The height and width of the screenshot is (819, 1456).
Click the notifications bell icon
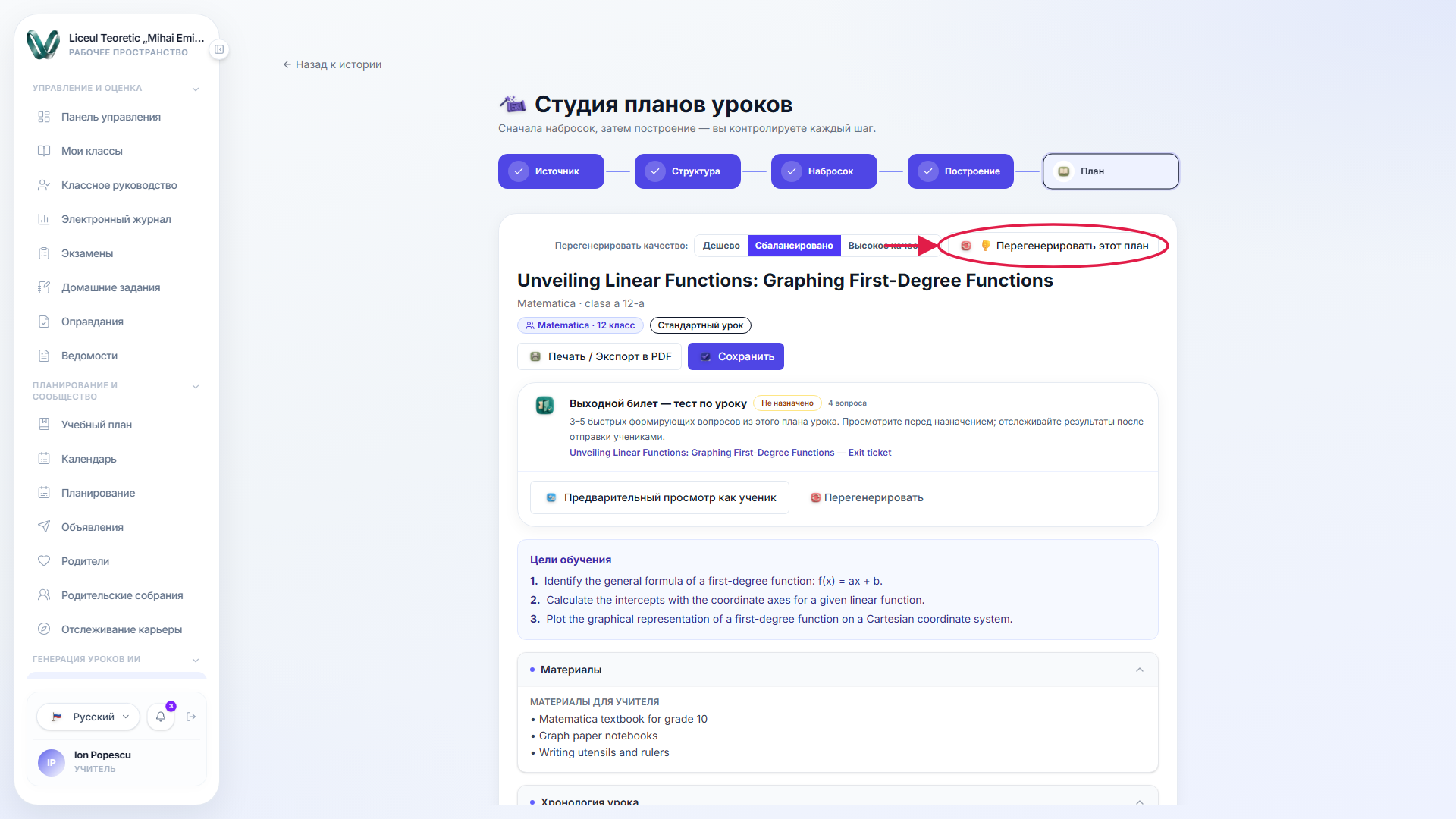(161, 717)
